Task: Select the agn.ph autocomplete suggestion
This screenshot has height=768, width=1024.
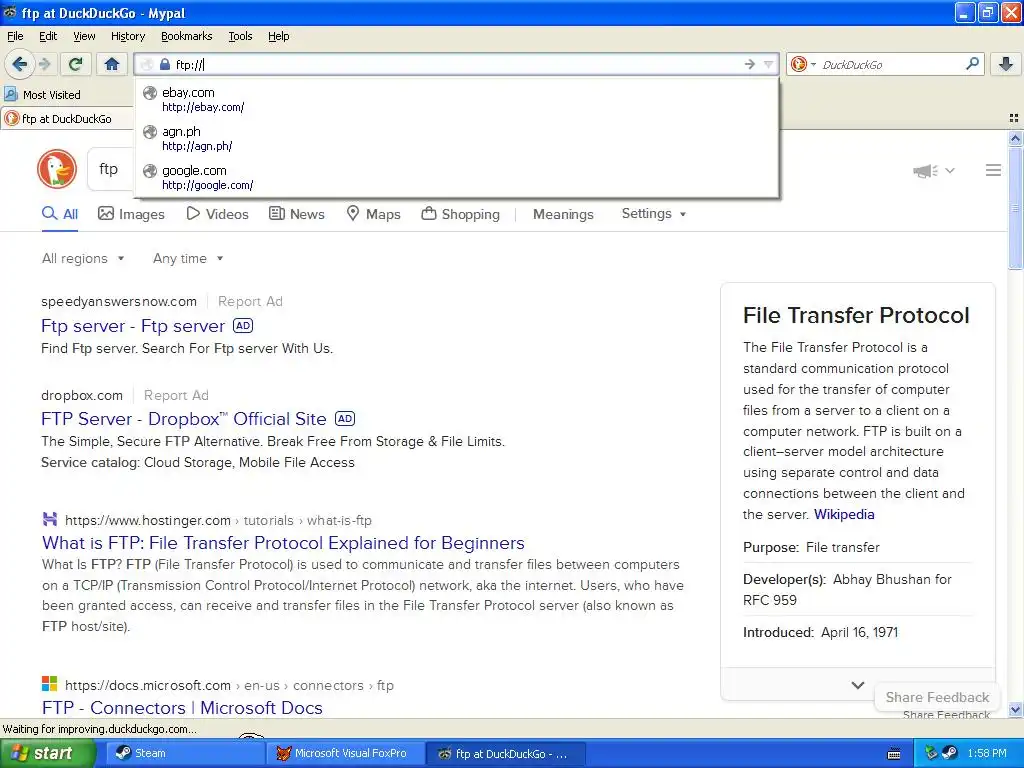Action: pos(456,138)
